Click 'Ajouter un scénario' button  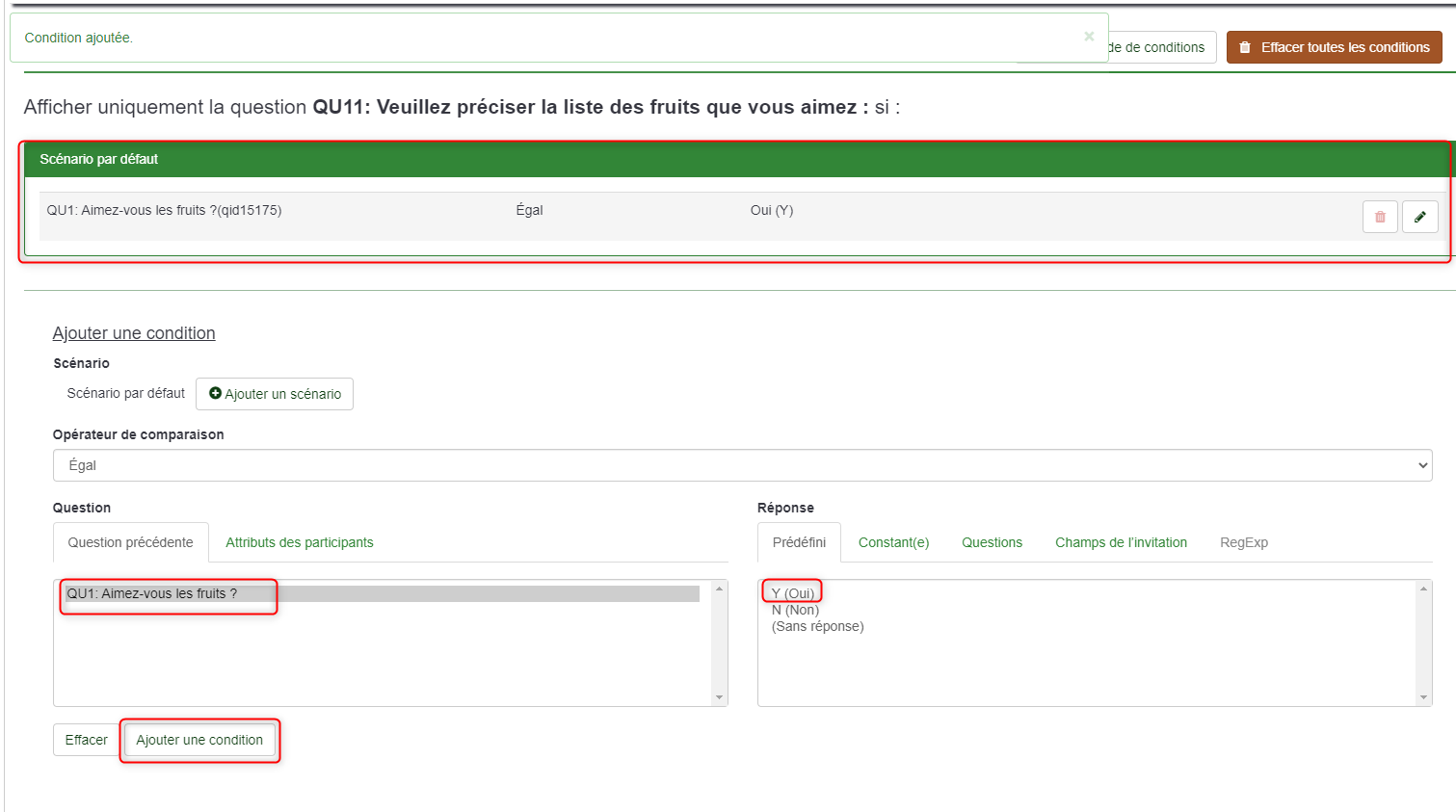[275, 394]
